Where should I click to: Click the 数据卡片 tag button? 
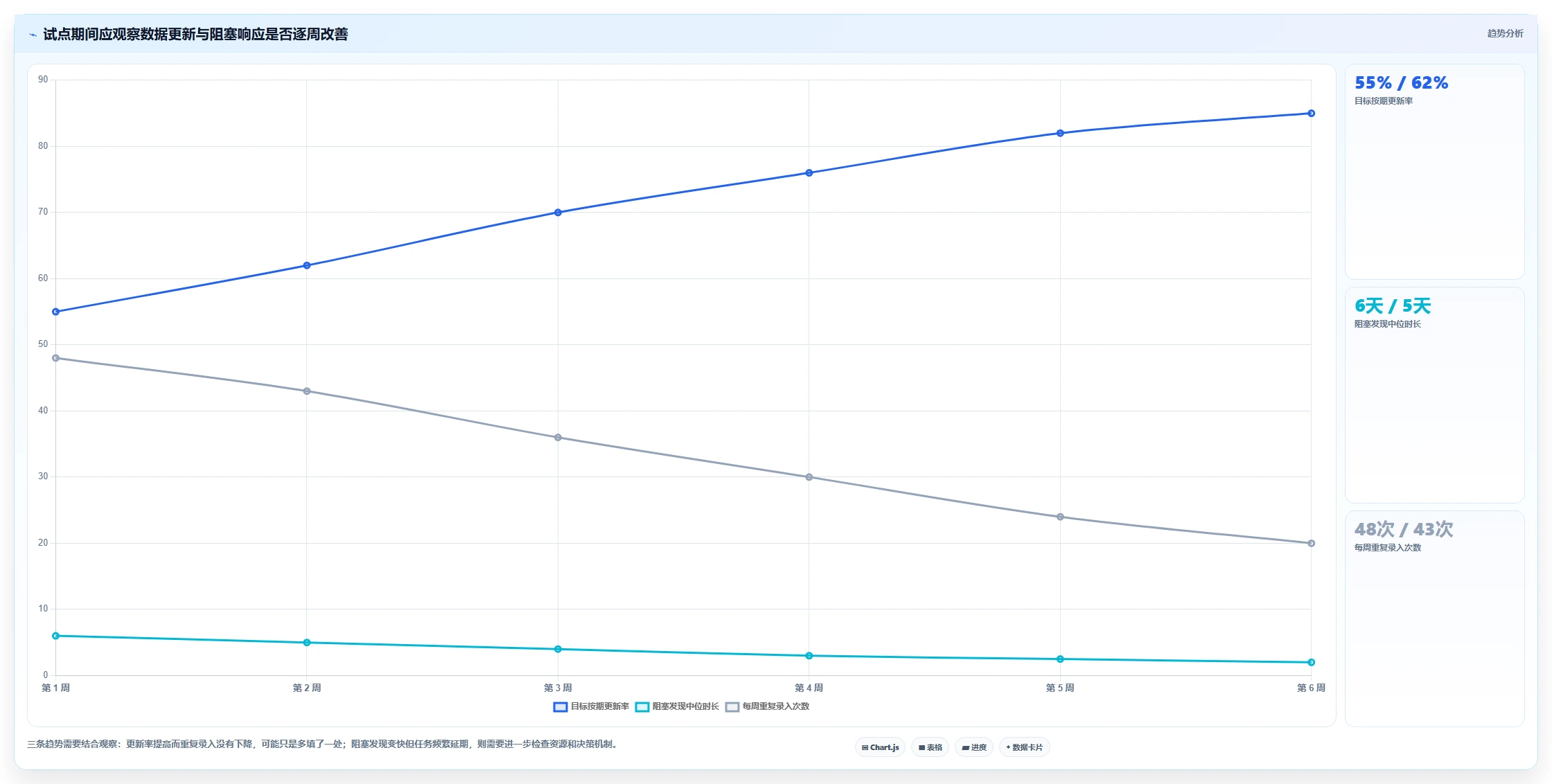pyautogui.click(x=1024, y=747)
